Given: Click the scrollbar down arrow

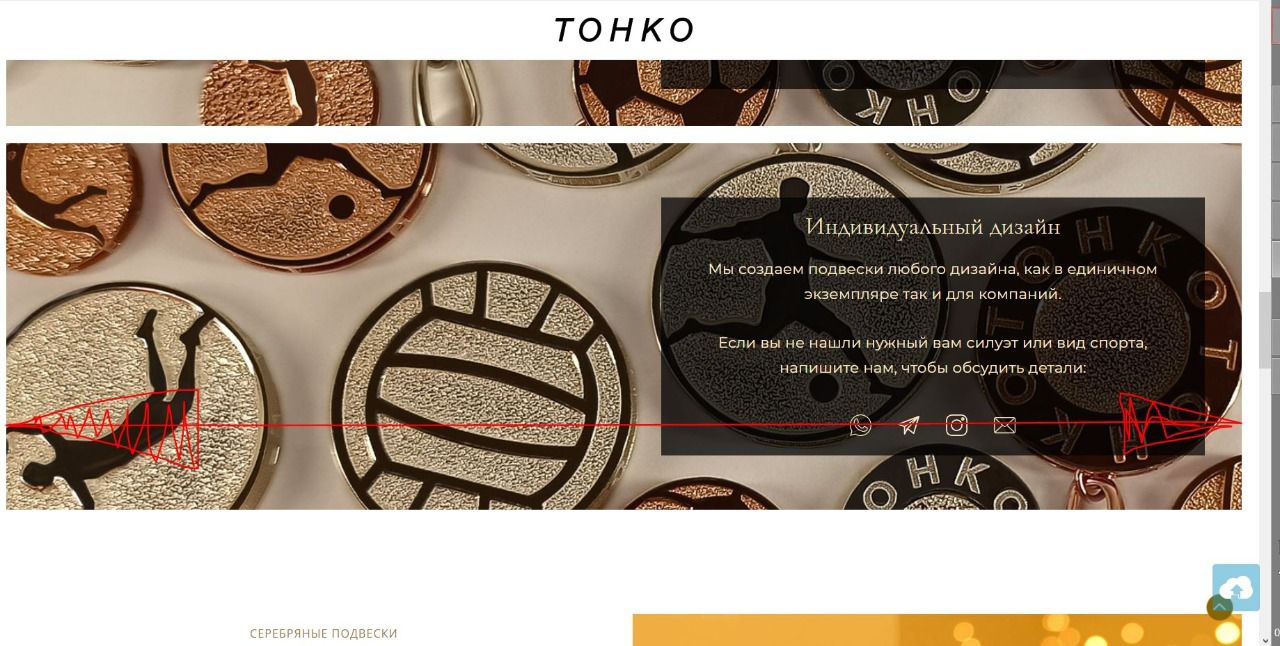Looking at the screenshot, I should pyautogui.click(x=1265, y=637).
